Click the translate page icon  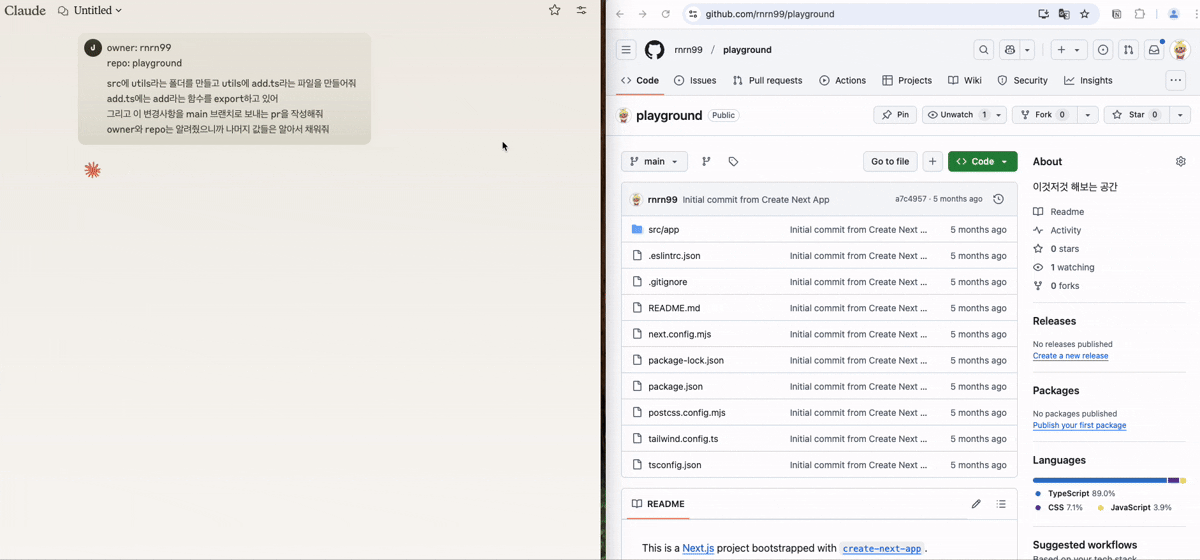1064,14
